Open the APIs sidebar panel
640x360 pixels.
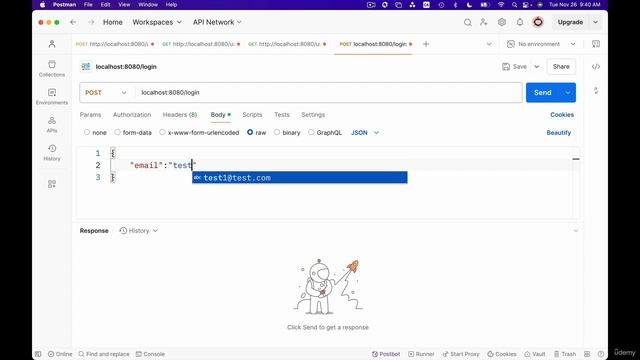click(52, 124)
